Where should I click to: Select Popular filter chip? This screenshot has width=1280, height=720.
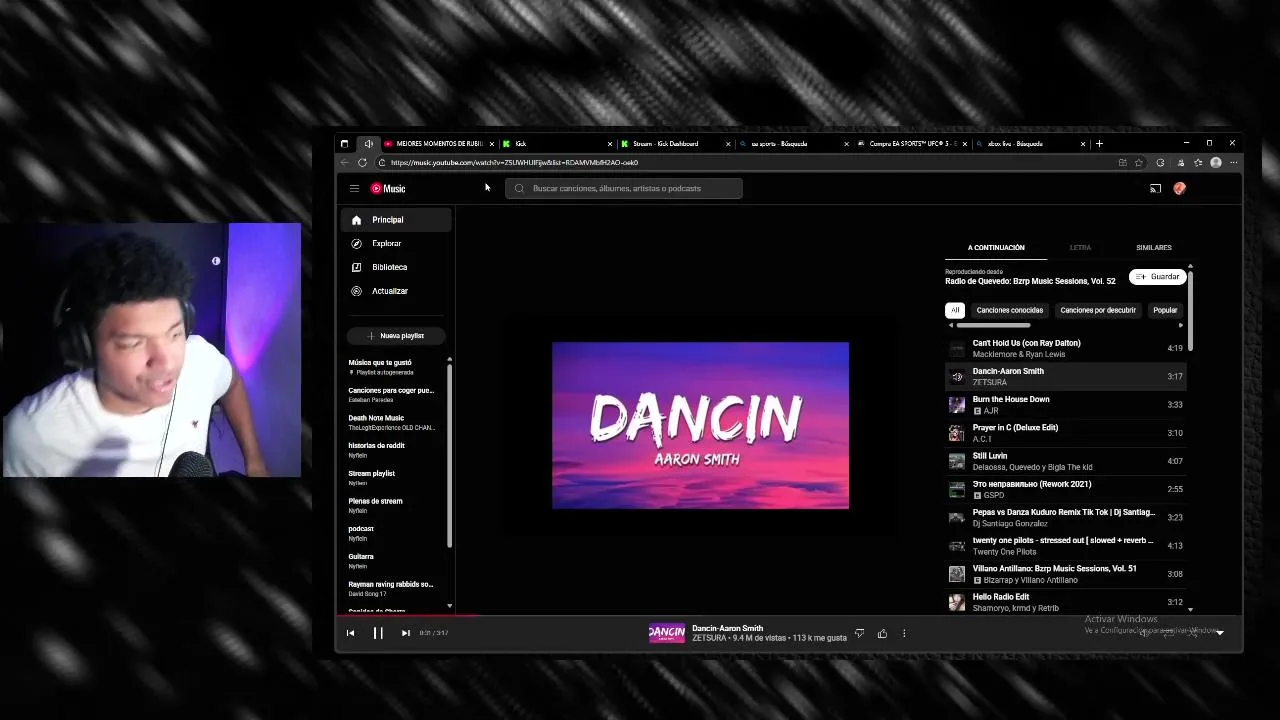[1165, 310]
